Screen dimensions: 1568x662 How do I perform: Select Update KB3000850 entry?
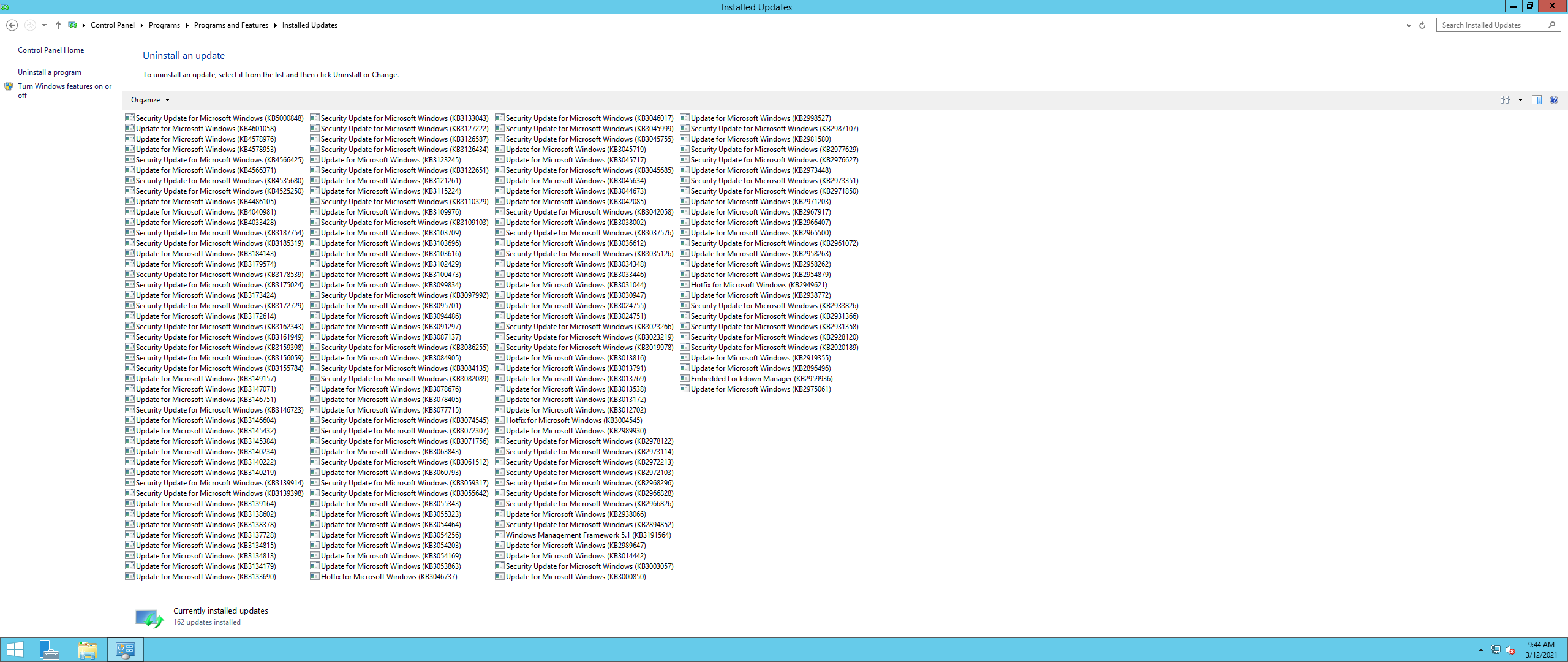click(571, 577)
